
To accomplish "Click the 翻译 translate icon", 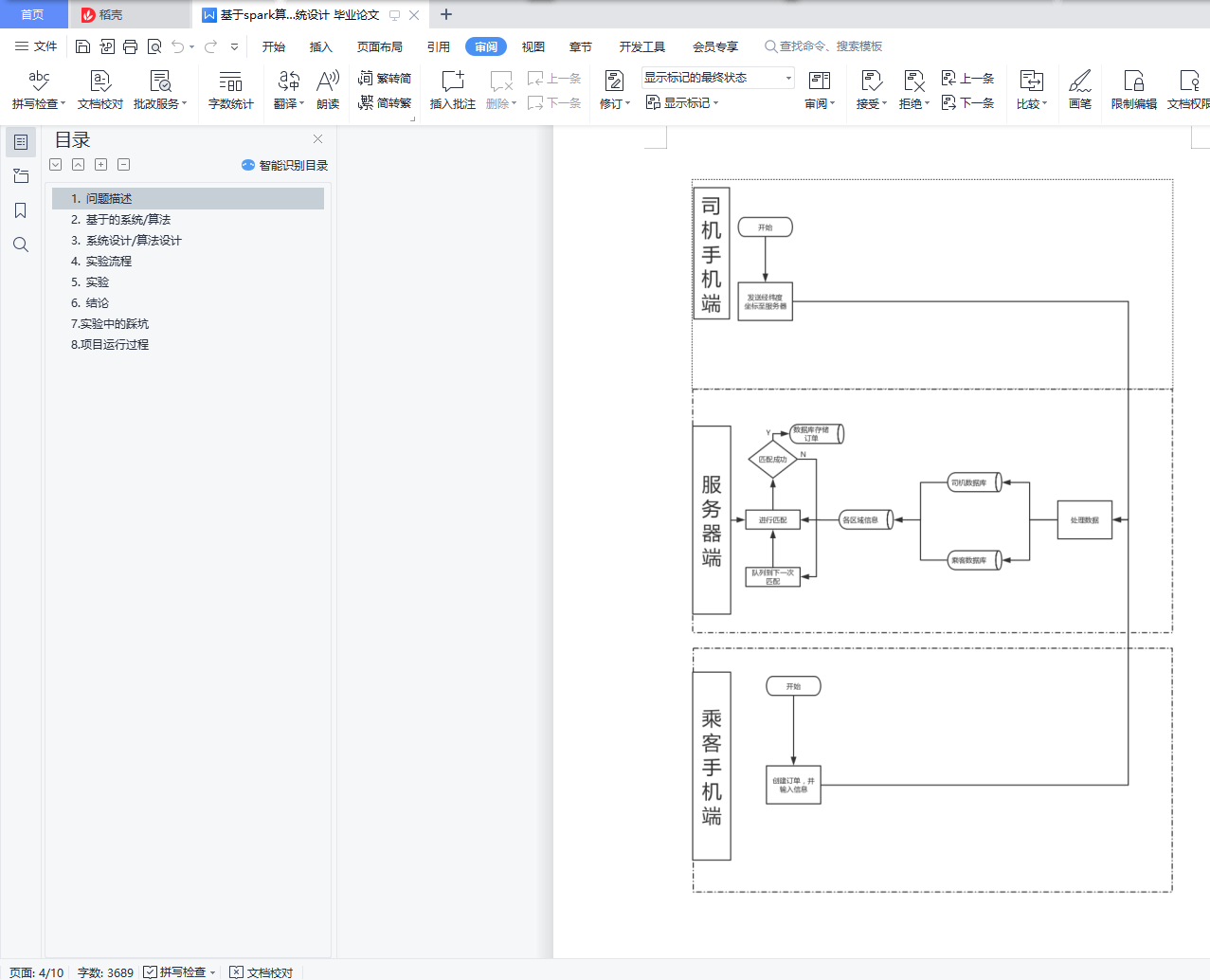I will 289,81.
